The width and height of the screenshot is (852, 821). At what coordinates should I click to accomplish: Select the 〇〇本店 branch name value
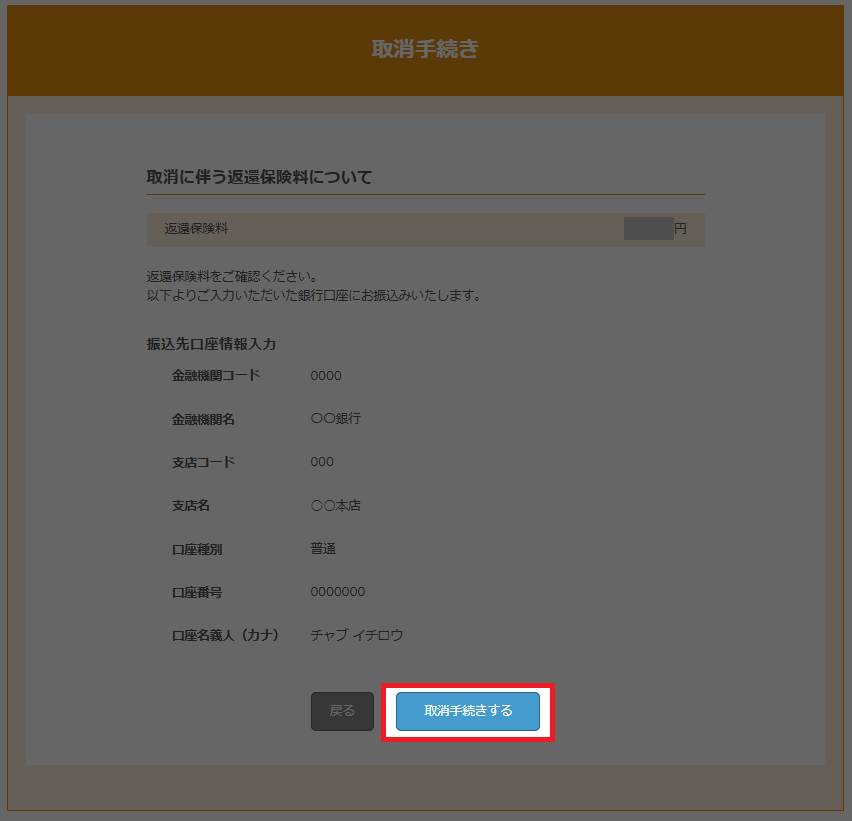(335, 506)
